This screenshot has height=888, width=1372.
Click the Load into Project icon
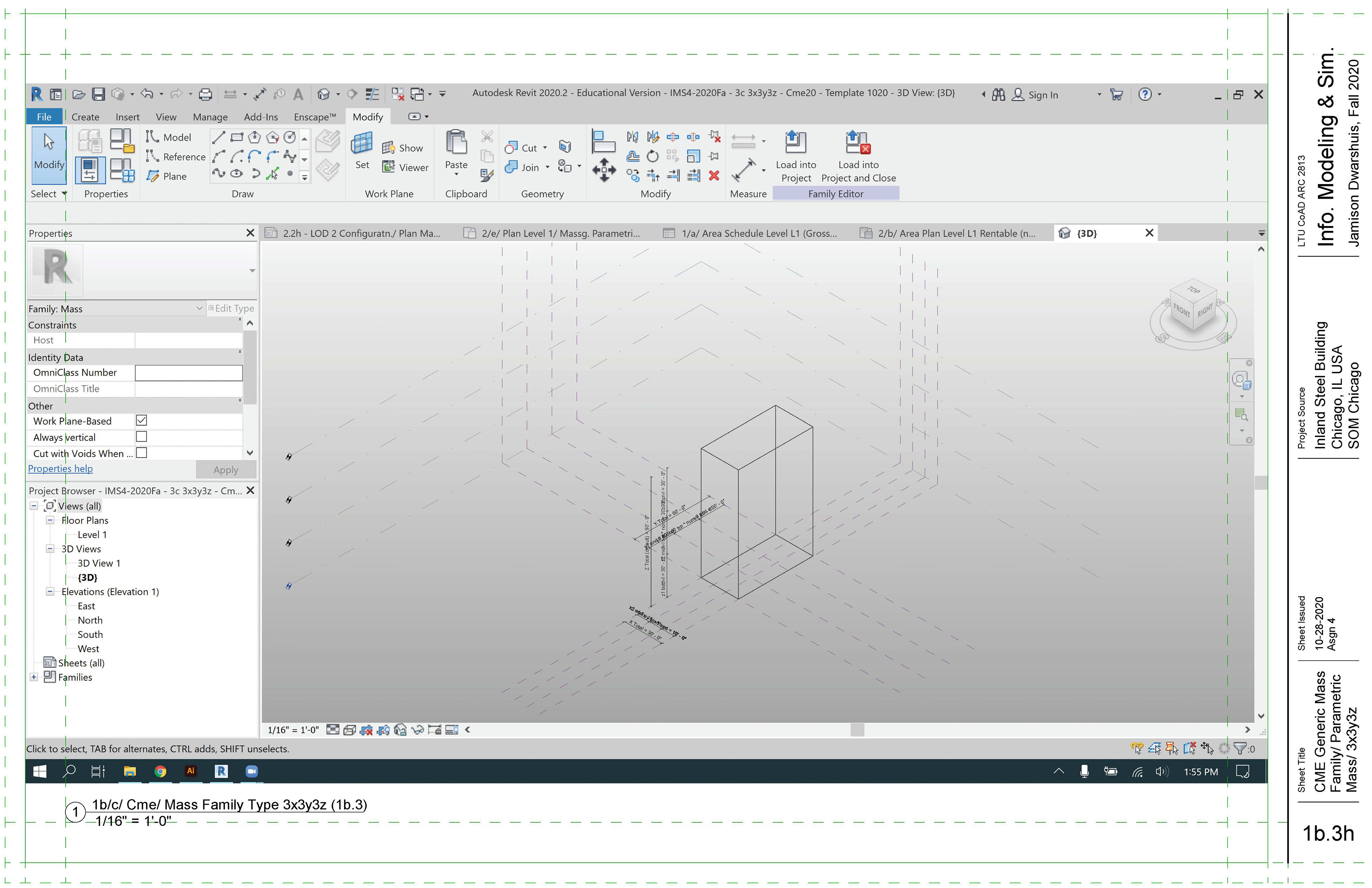click(795, 143)
